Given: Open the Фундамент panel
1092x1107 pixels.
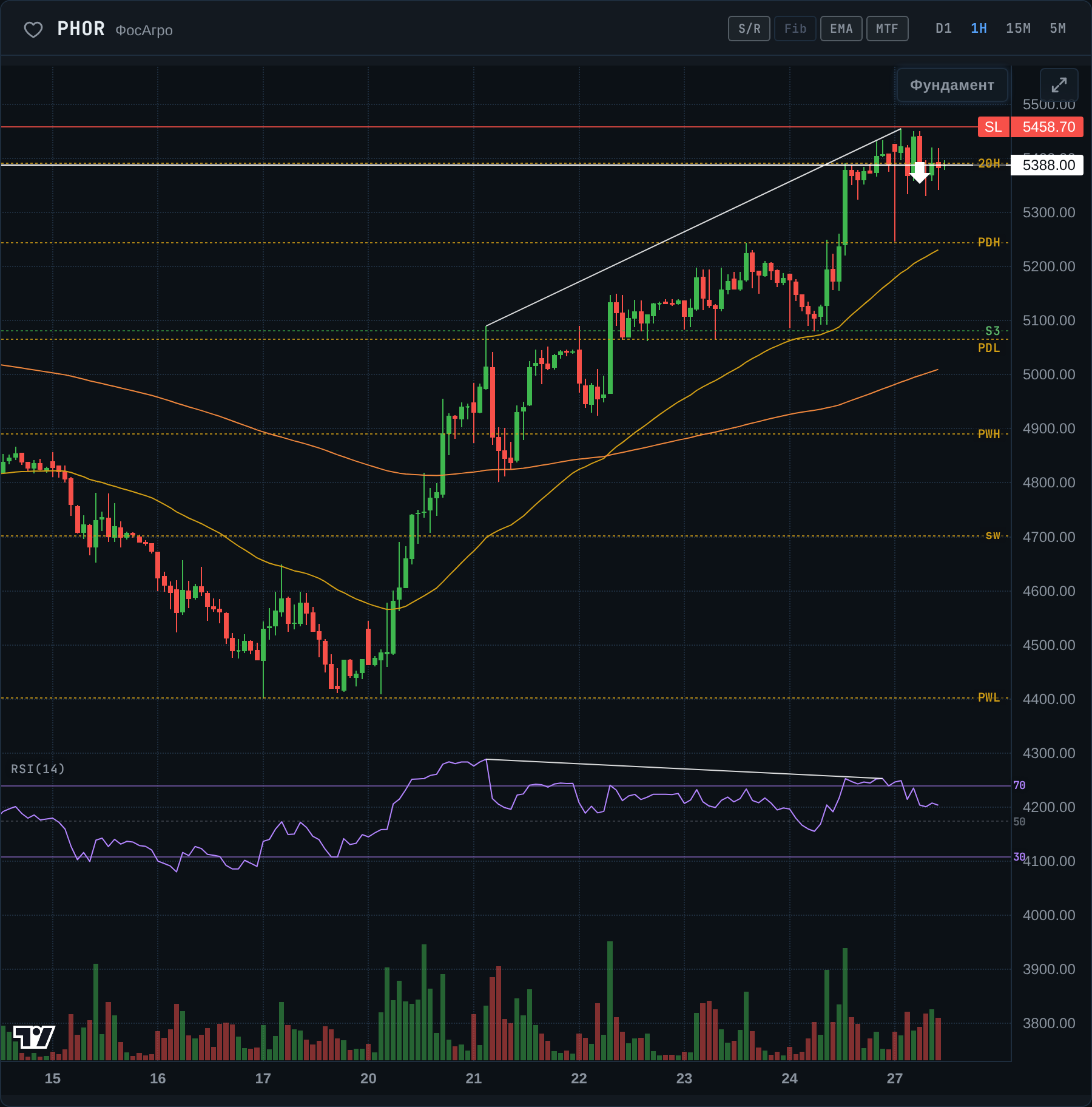Looking at the screenshot, I should point(952,85).
